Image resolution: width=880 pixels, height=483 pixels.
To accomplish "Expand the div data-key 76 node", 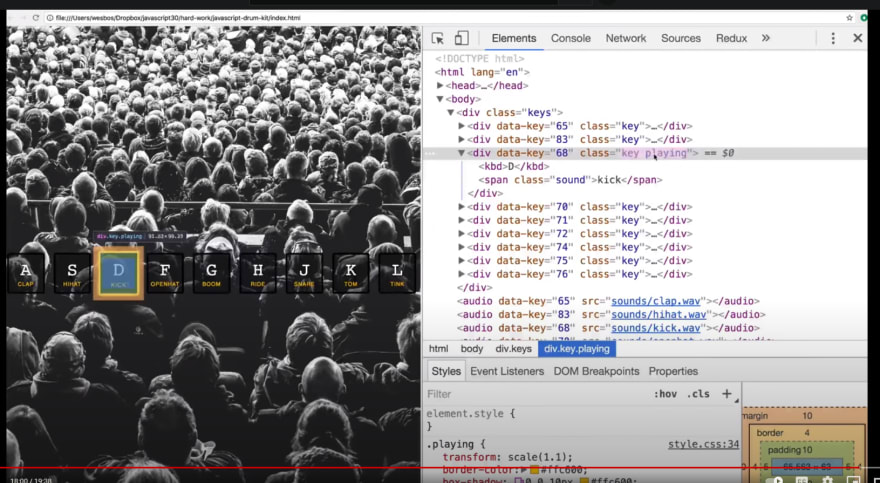I will tap(462, 274).
